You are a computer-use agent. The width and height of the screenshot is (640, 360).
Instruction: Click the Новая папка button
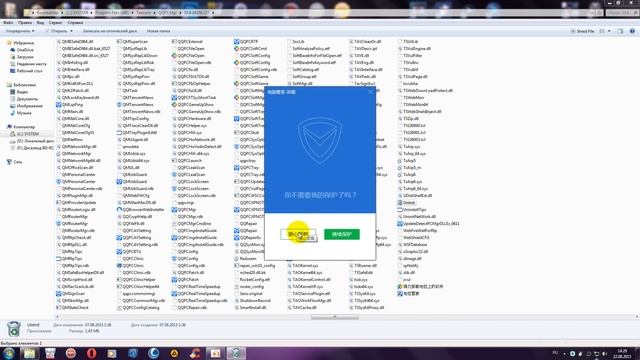158,31
